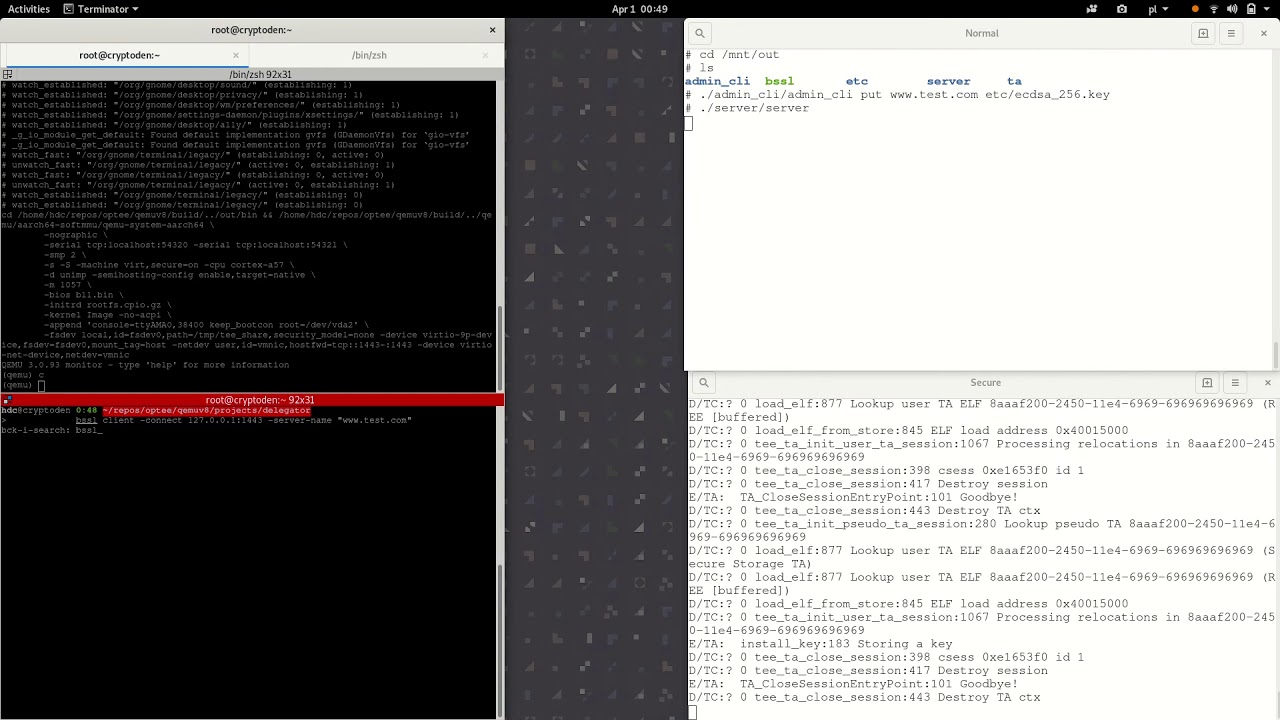
Task: Open search in the Secure terminal window
Action: point(704,382)
